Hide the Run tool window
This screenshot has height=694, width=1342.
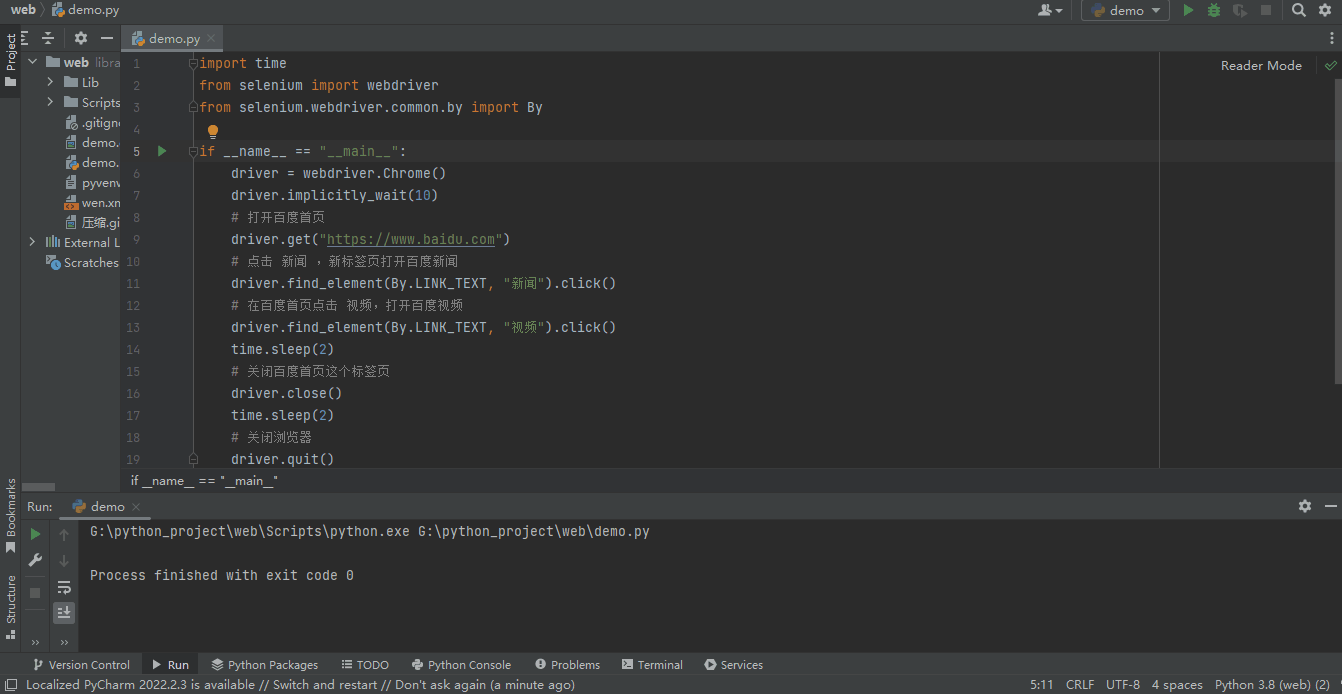point(1330,506)
